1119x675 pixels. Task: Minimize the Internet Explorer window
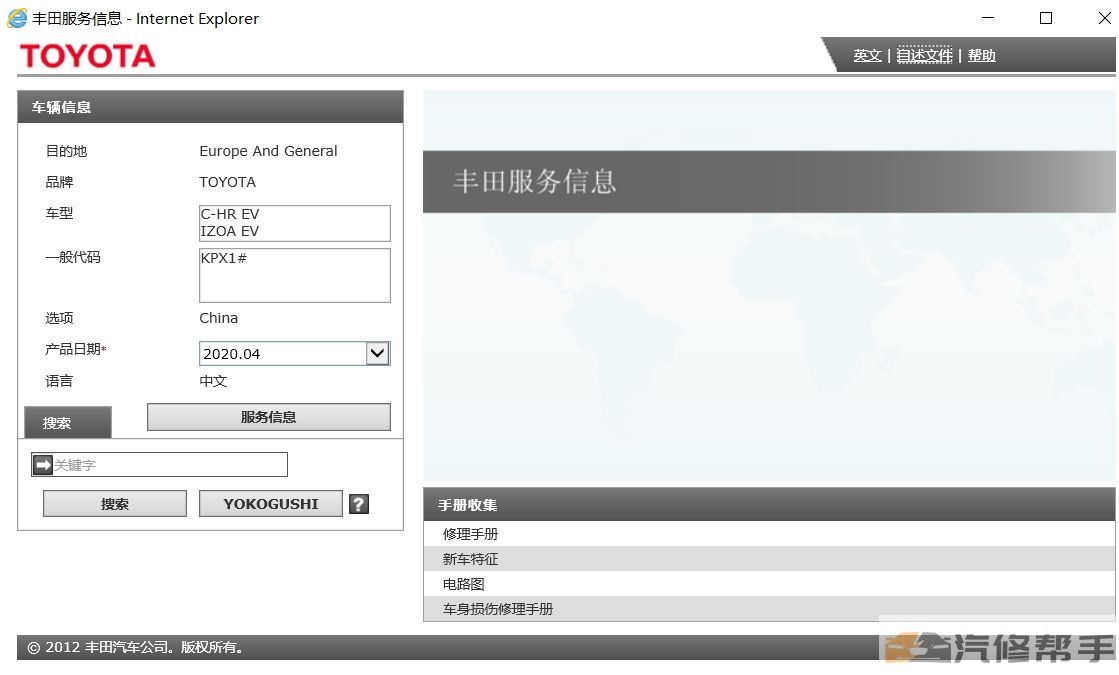988,18
